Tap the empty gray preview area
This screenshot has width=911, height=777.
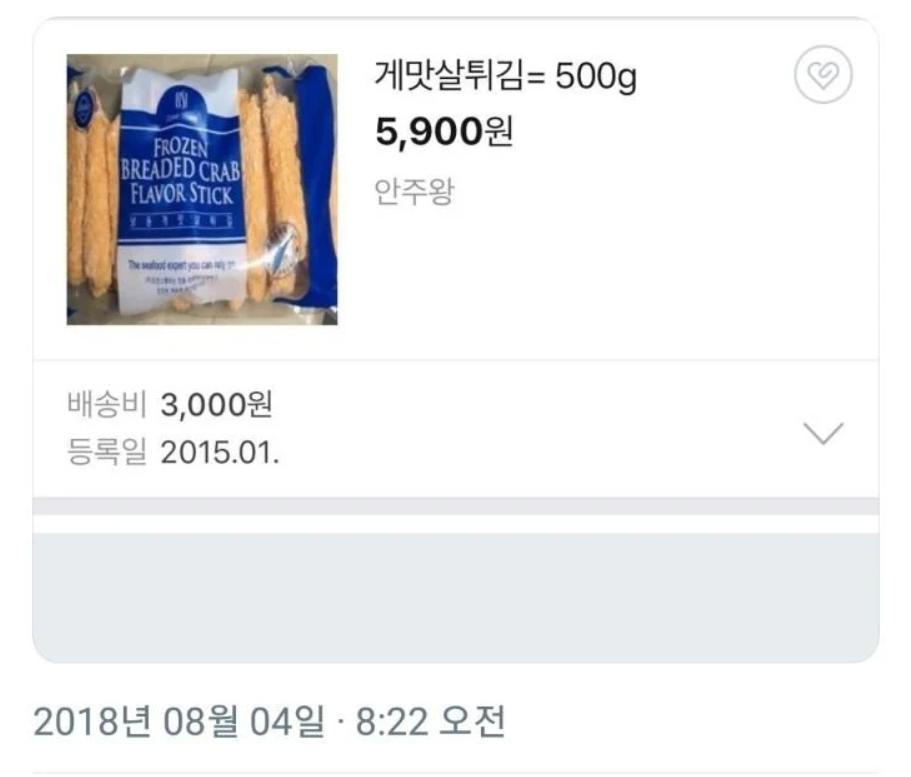coord(456,597)
